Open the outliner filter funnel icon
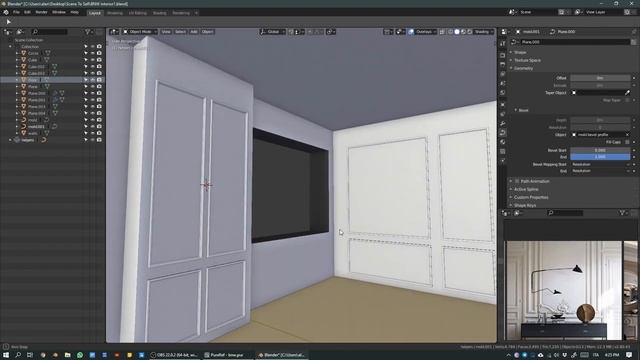Viewport: 640px width, 360px height. tap(87, 31)
